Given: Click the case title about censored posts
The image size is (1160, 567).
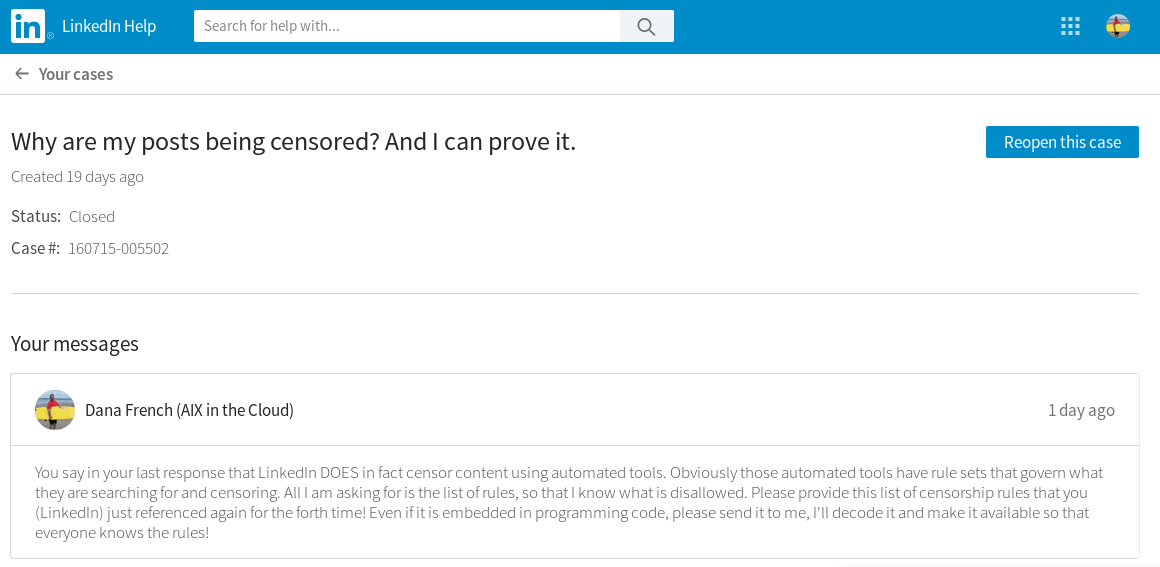Looking at the screenshot, I should [294, 142].
